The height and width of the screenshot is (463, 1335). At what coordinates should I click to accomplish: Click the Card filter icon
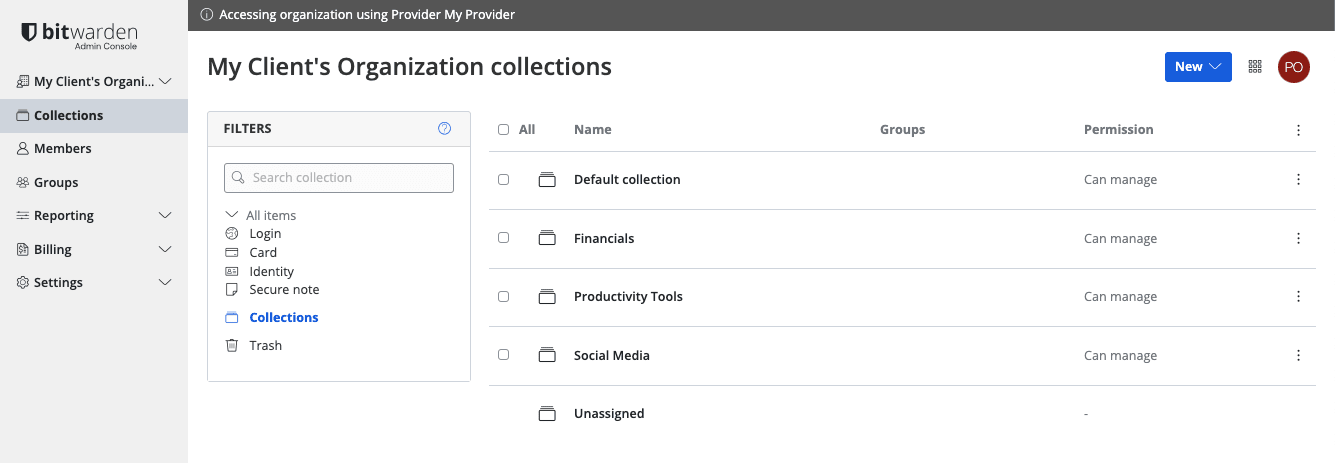[232, 252]
